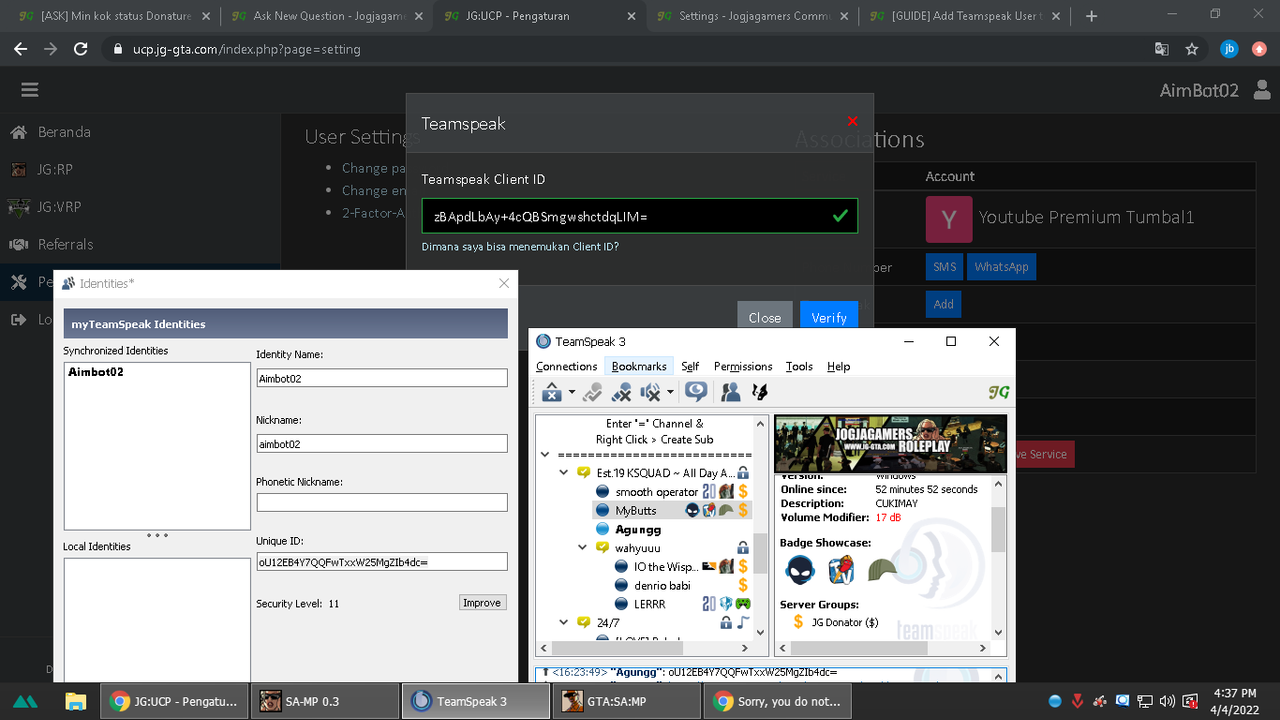Select user LERRR in channel tree

[x=649, y=604]
